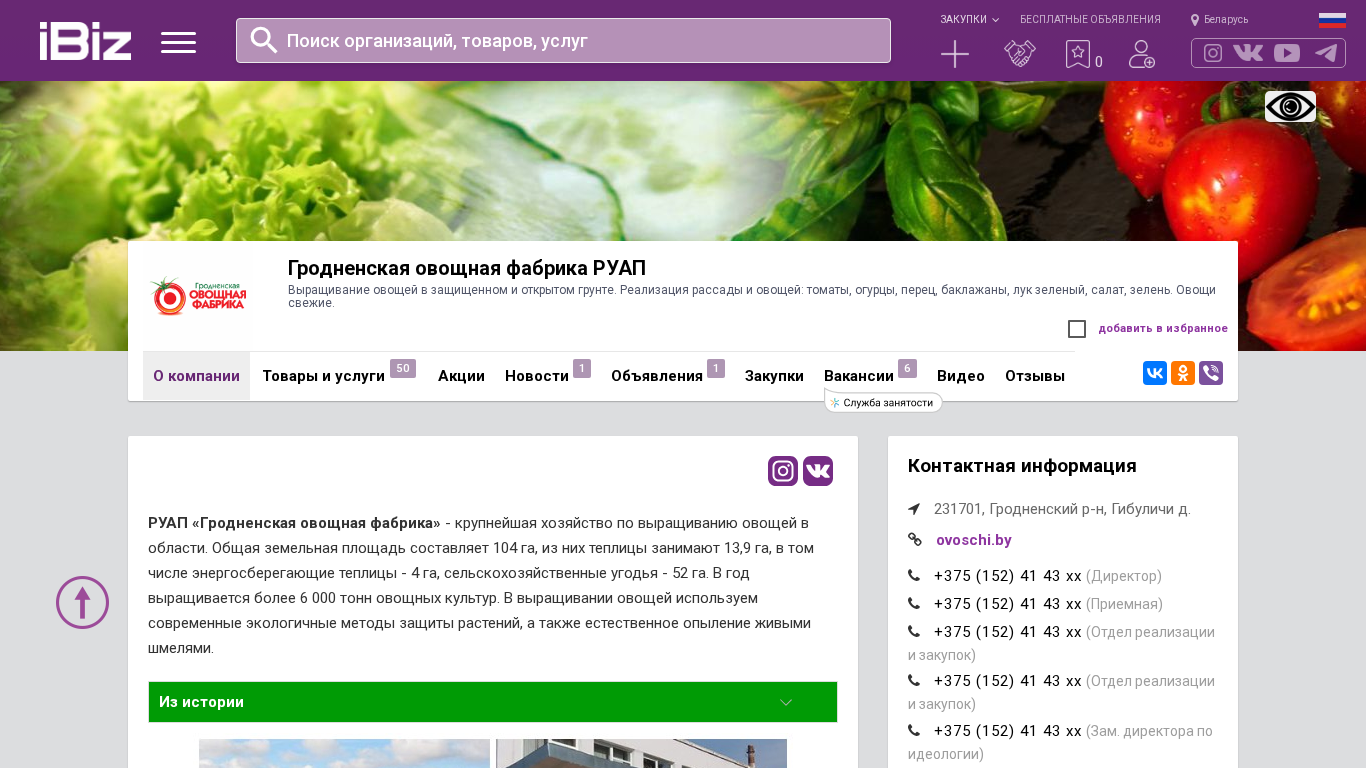Click the company title Гродненская овощная фабрика РУАП

tap(467, 268)
